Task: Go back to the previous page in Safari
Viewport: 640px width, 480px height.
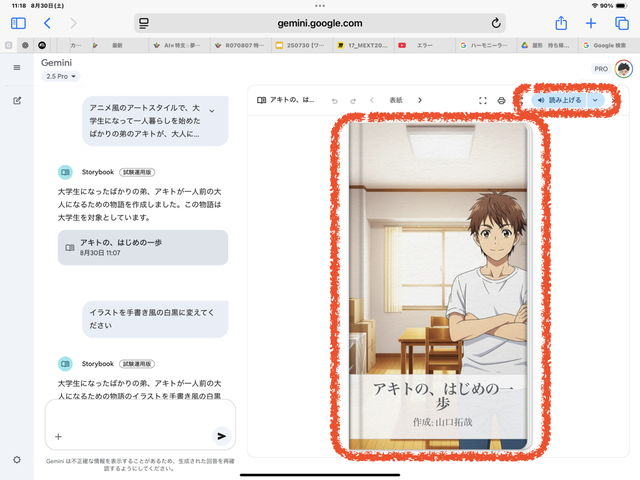Action: pyautogui.click(x=47, y=23)
